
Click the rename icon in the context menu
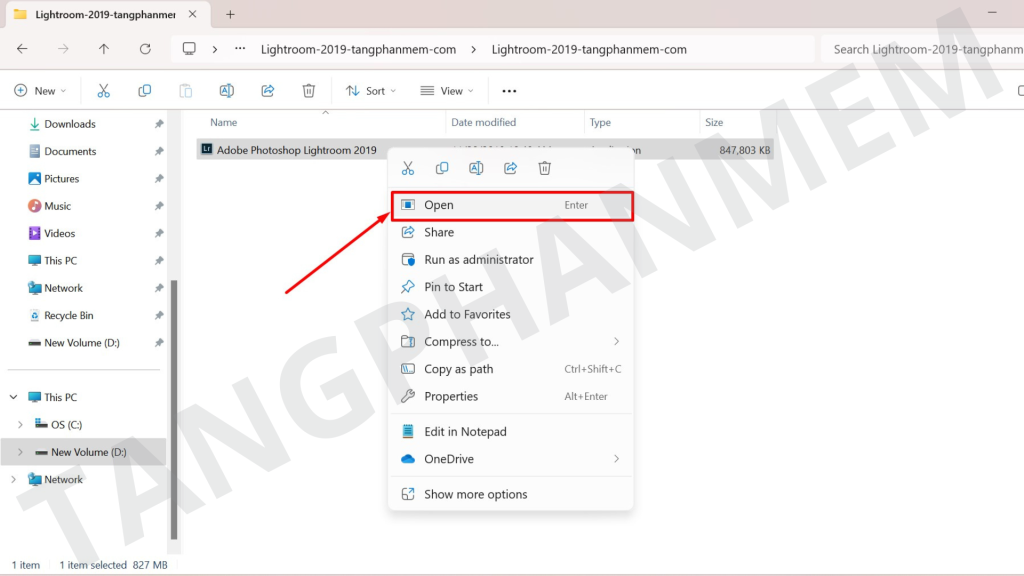(x=476, y=168)
